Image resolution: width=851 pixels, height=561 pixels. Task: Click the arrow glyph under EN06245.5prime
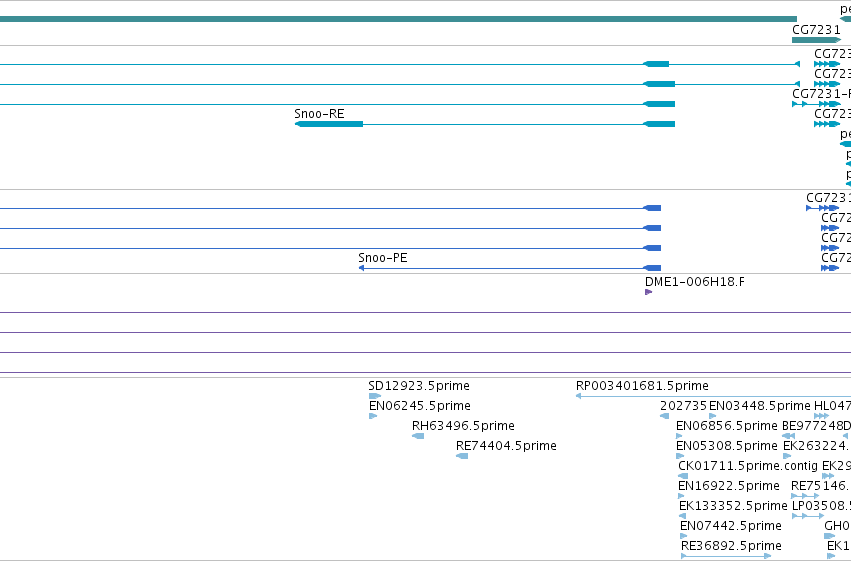coord(373,416)
